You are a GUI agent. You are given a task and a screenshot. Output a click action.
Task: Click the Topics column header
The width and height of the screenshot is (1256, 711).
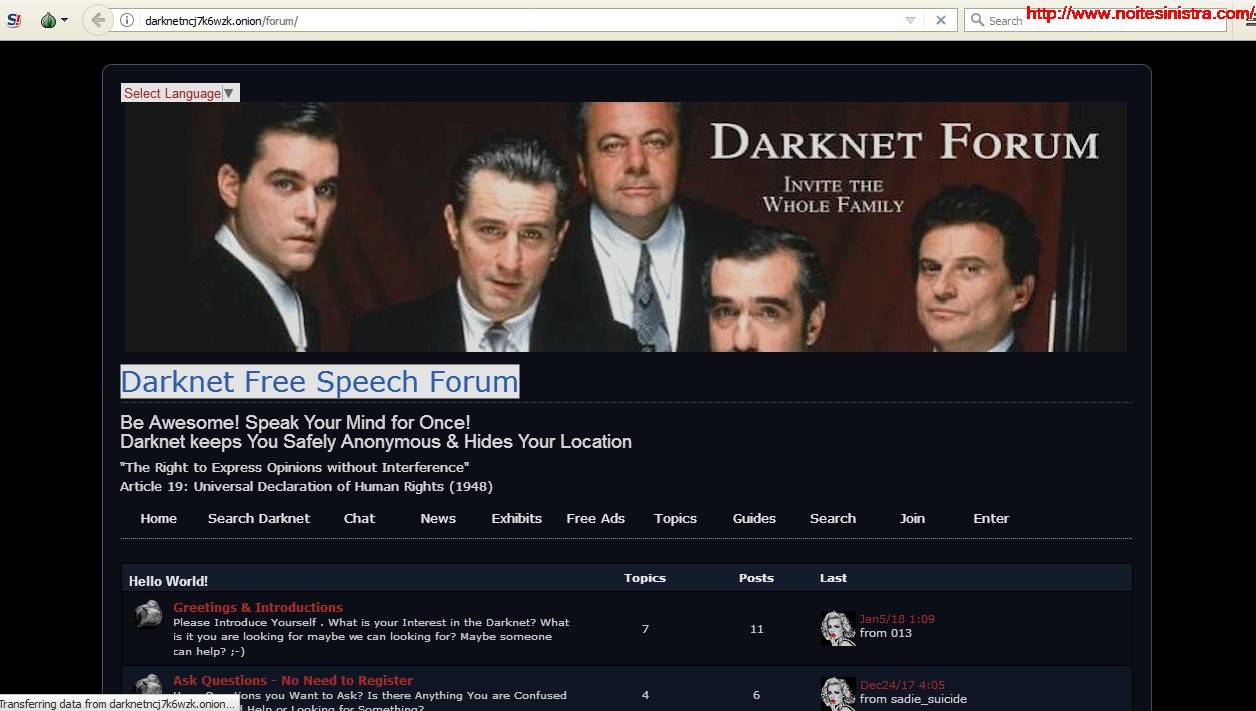645,578
